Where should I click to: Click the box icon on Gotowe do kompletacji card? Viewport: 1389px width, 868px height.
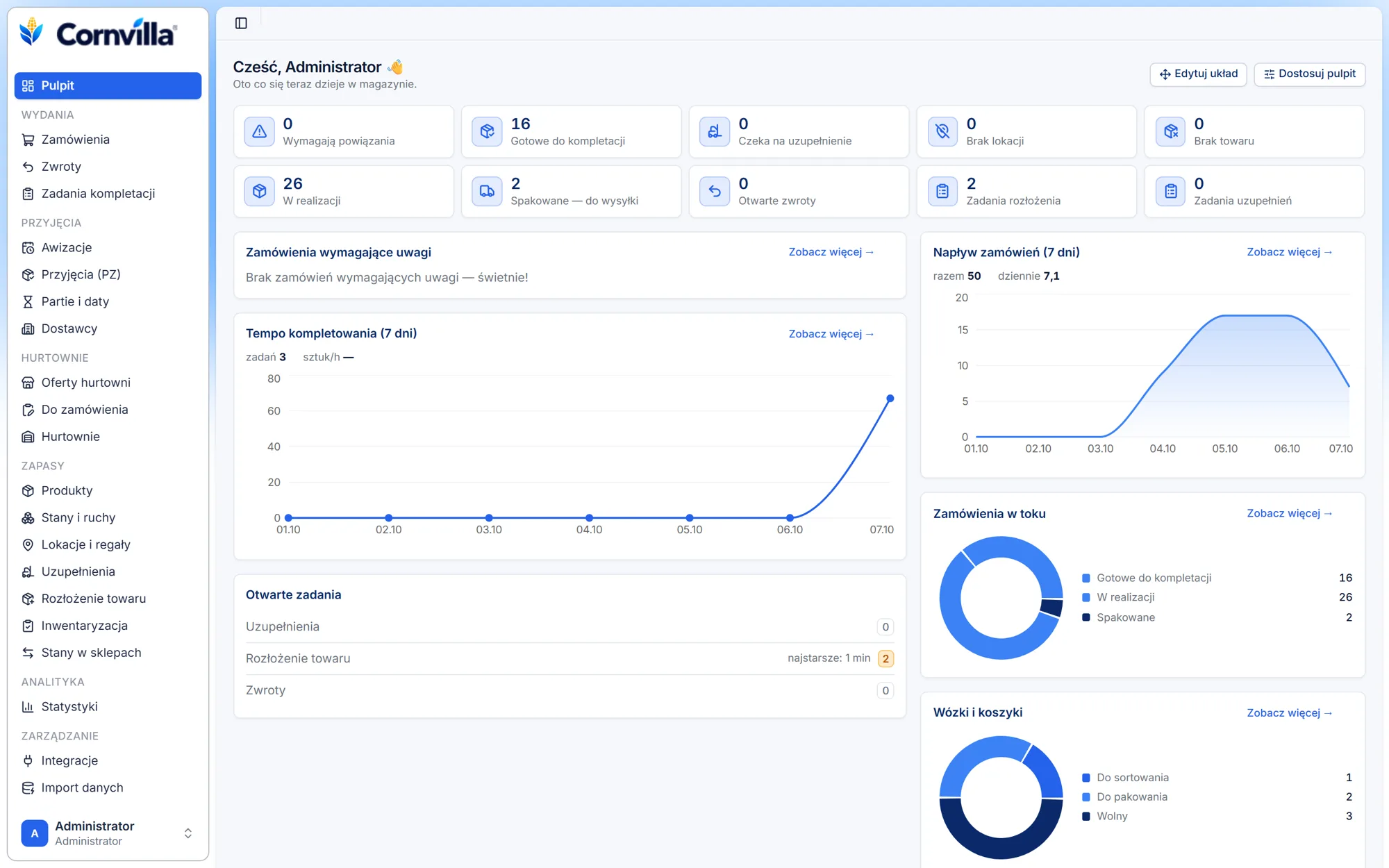click(487, 131)
